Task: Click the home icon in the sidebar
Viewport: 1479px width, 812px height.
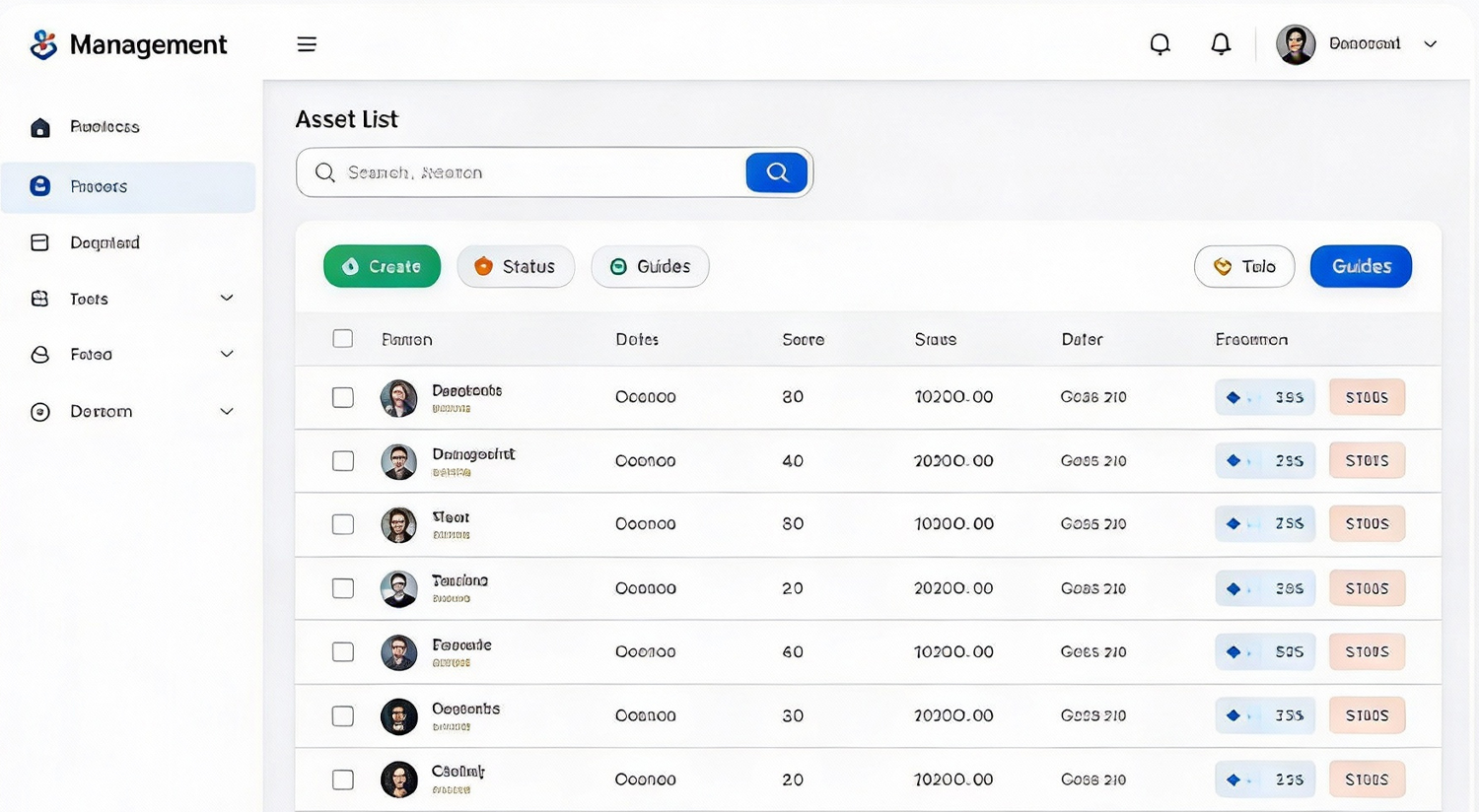Action: point(40,127)
